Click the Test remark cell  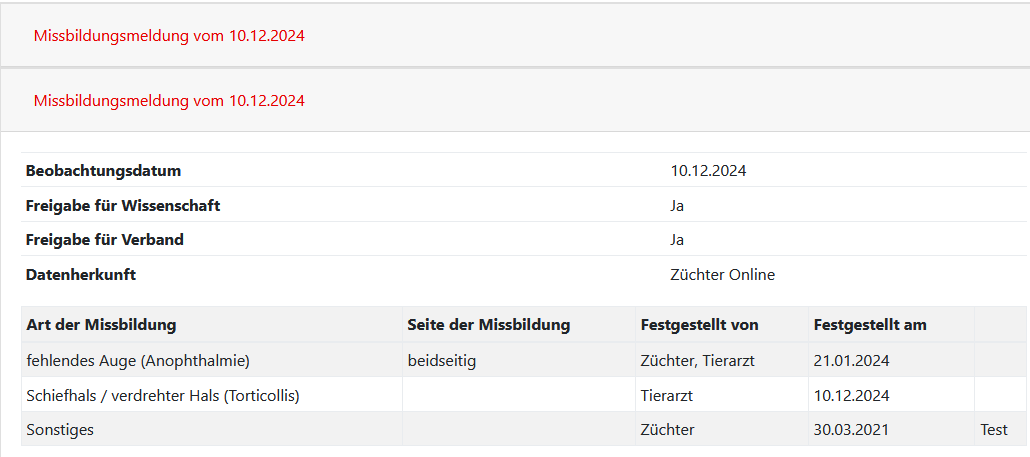(994, 429)
